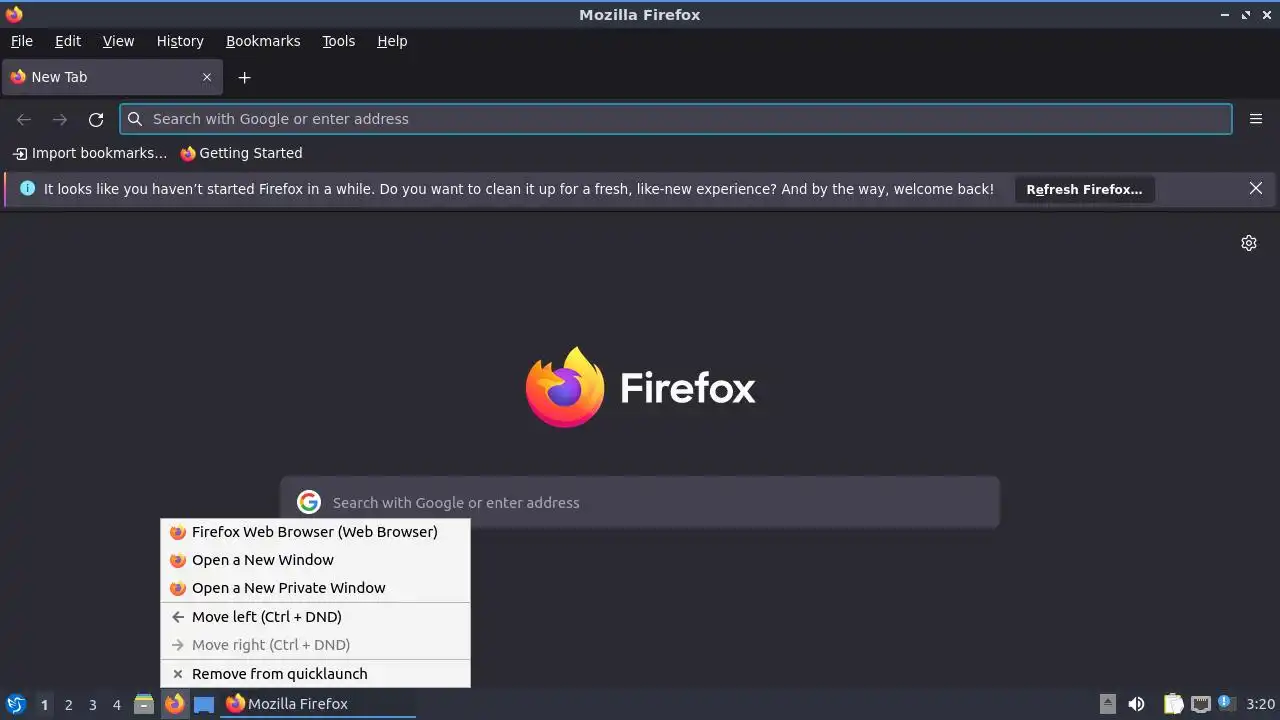Close the New Tab tab
The height and width of the screenshot is (720, 1280).
(x=207, y=77)
